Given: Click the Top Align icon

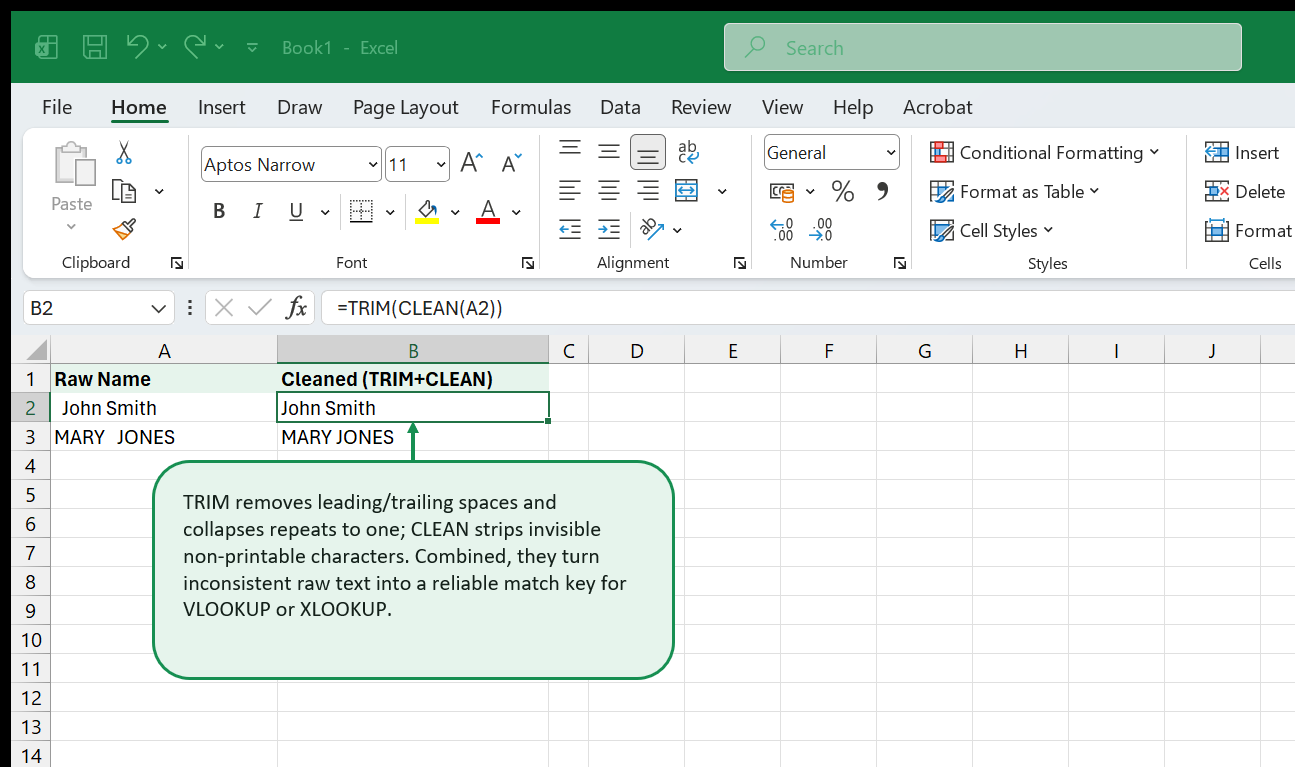Looking at the screenshot, I should tap(570, 151).
